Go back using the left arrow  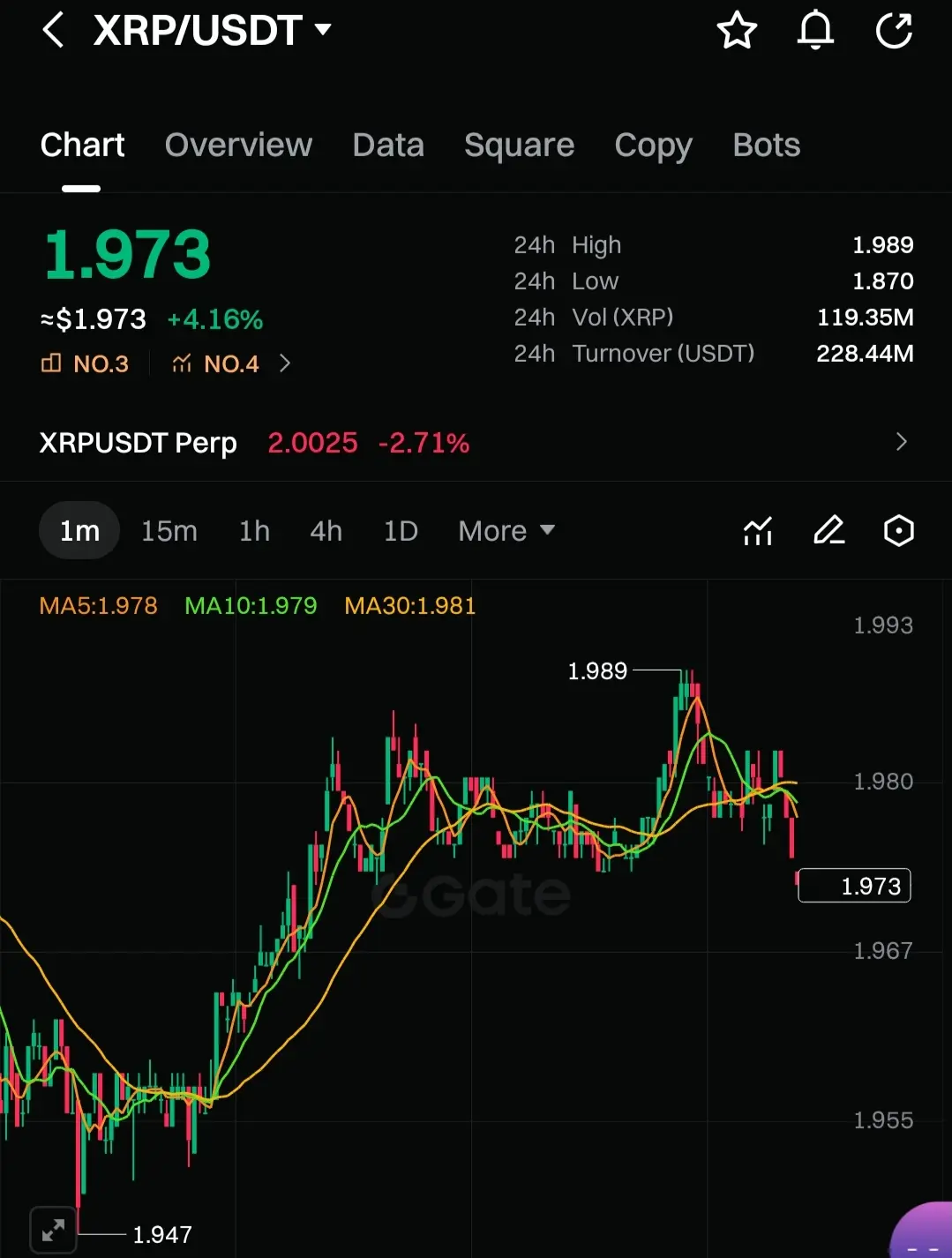pyautogui.click(x=53, y=30)
